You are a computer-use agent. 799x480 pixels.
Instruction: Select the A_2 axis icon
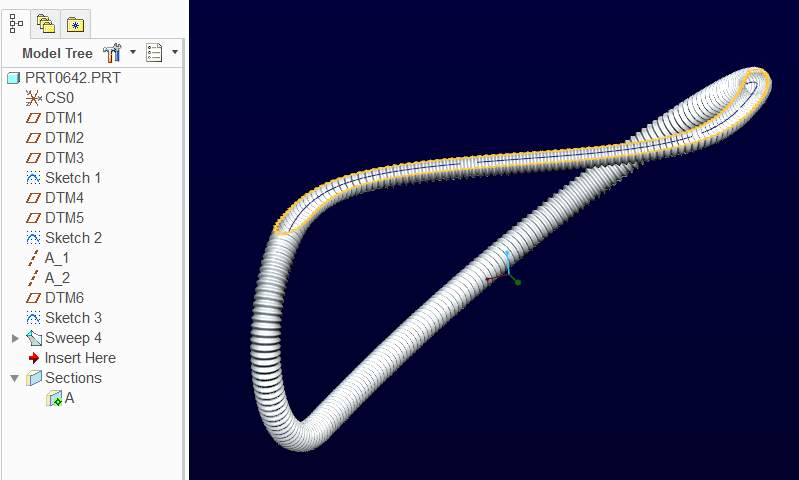tap(33, 278)
